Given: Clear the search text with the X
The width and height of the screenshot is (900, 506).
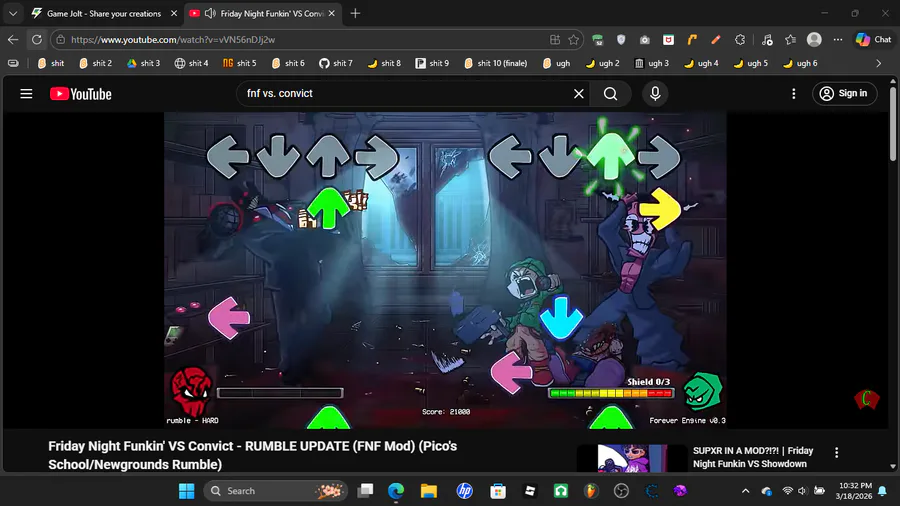Looking at the screenshot, I should (579, 94).
